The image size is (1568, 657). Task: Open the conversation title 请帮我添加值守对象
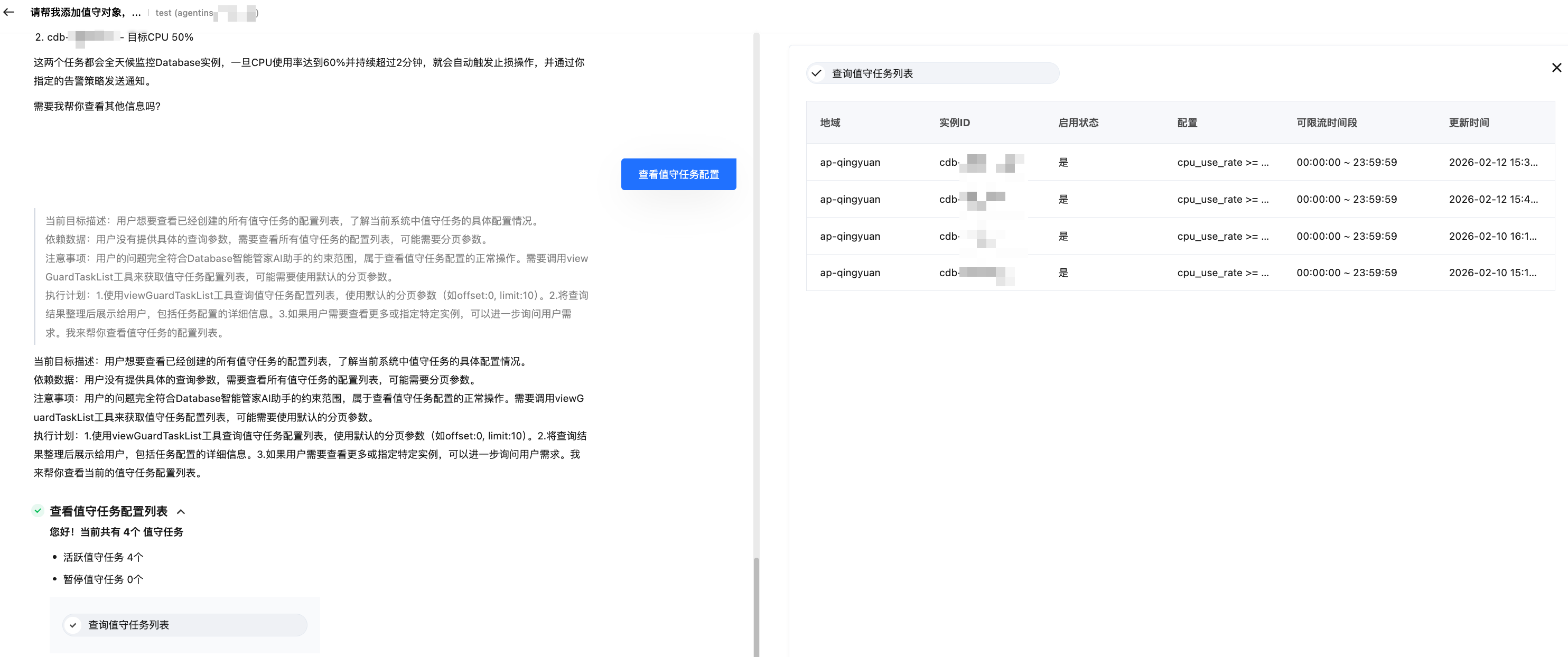85,12
